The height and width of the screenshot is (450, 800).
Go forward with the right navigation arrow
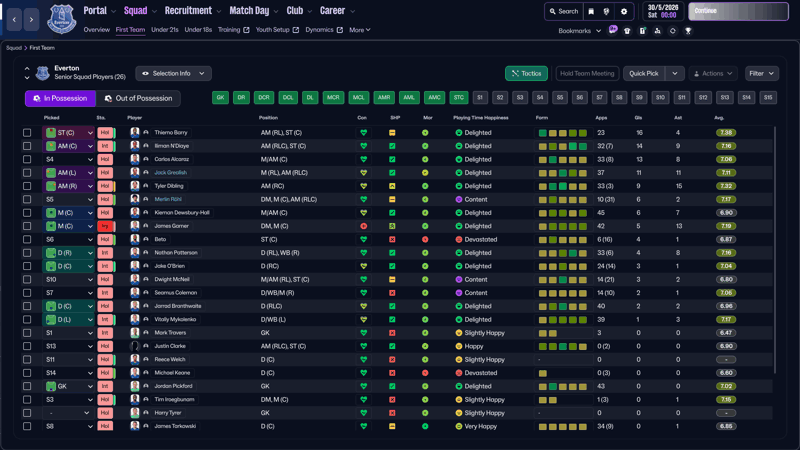coord(31,19)
